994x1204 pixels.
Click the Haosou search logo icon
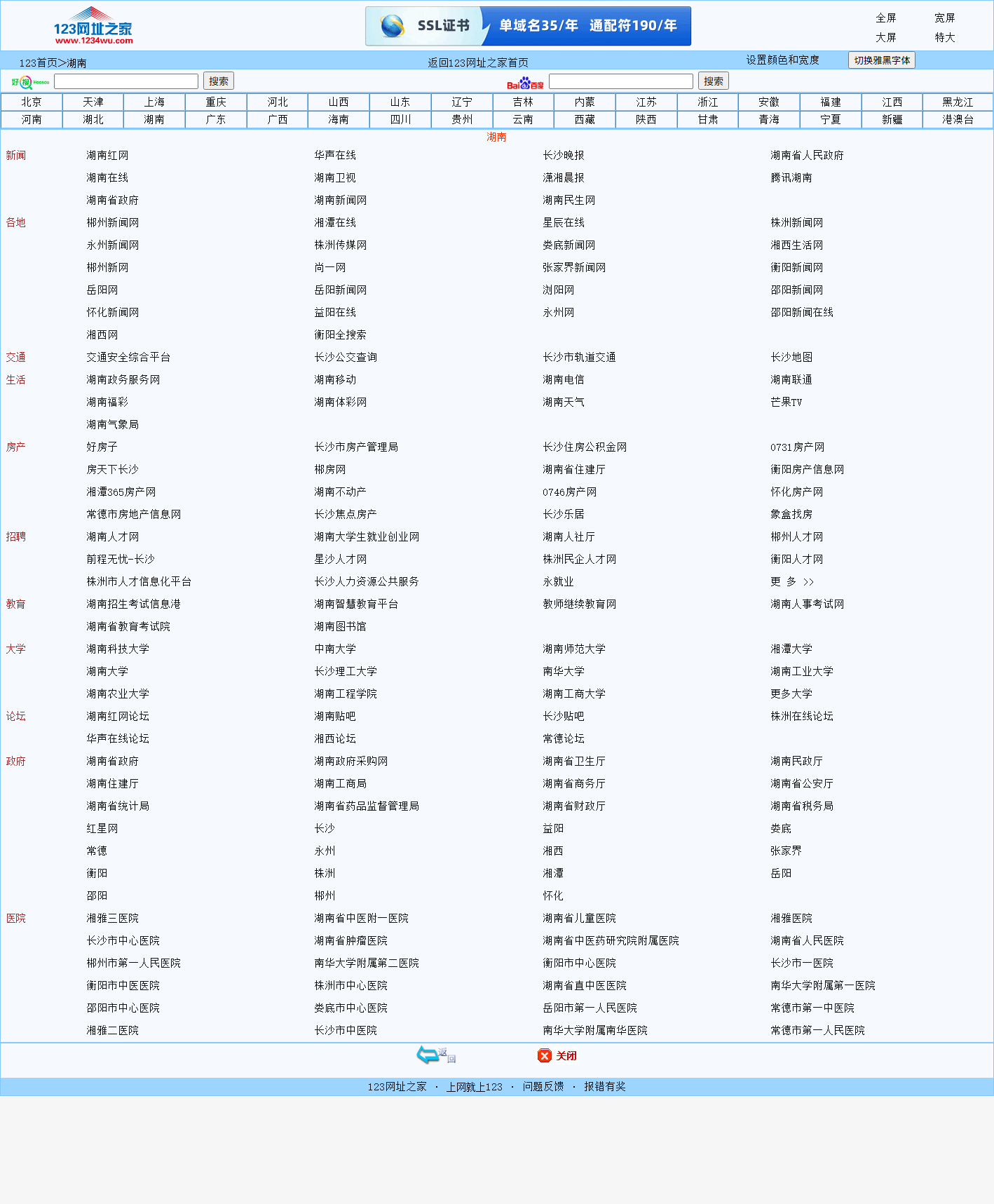click(x=30, y=82)
